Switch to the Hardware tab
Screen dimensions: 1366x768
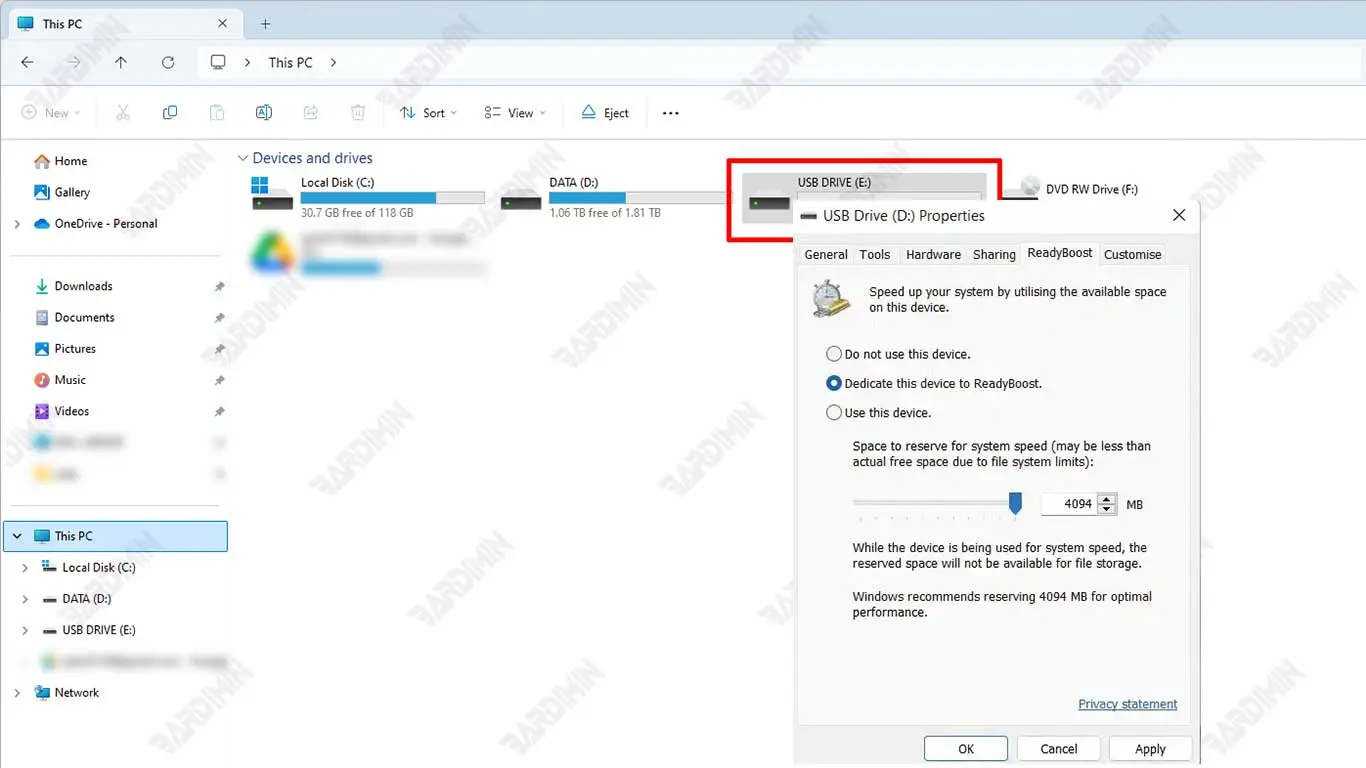933,254
